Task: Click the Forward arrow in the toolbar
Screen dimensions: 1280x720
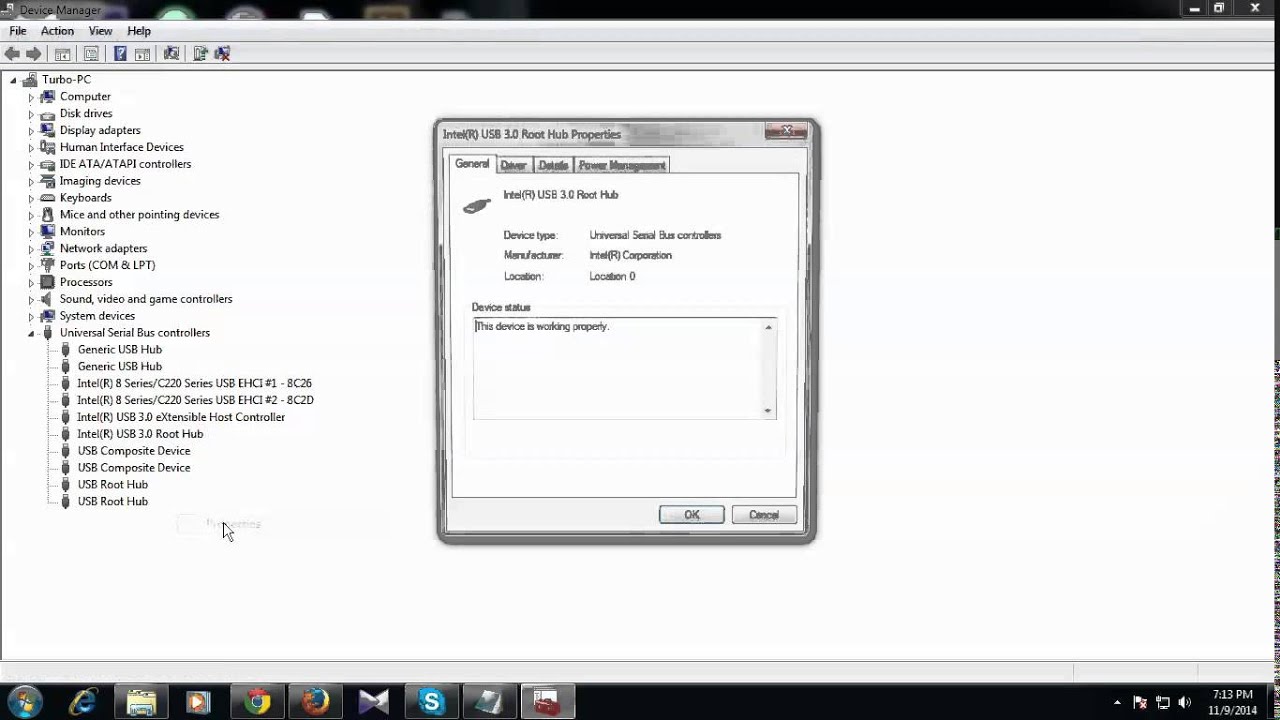Action: pos(34,54)
